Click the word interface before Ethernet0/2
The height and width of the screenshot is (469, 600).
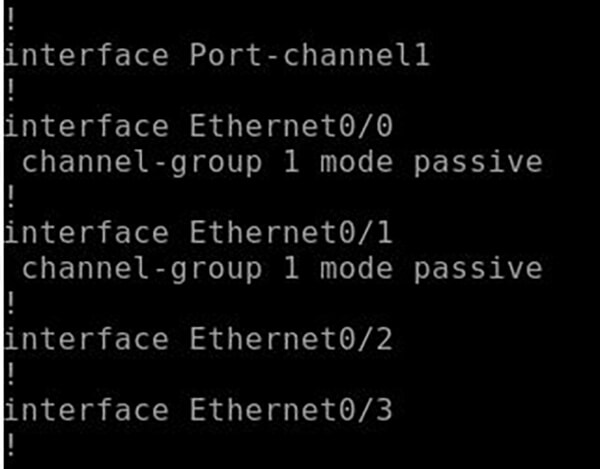pyautogui.click(x=86, y=340)
